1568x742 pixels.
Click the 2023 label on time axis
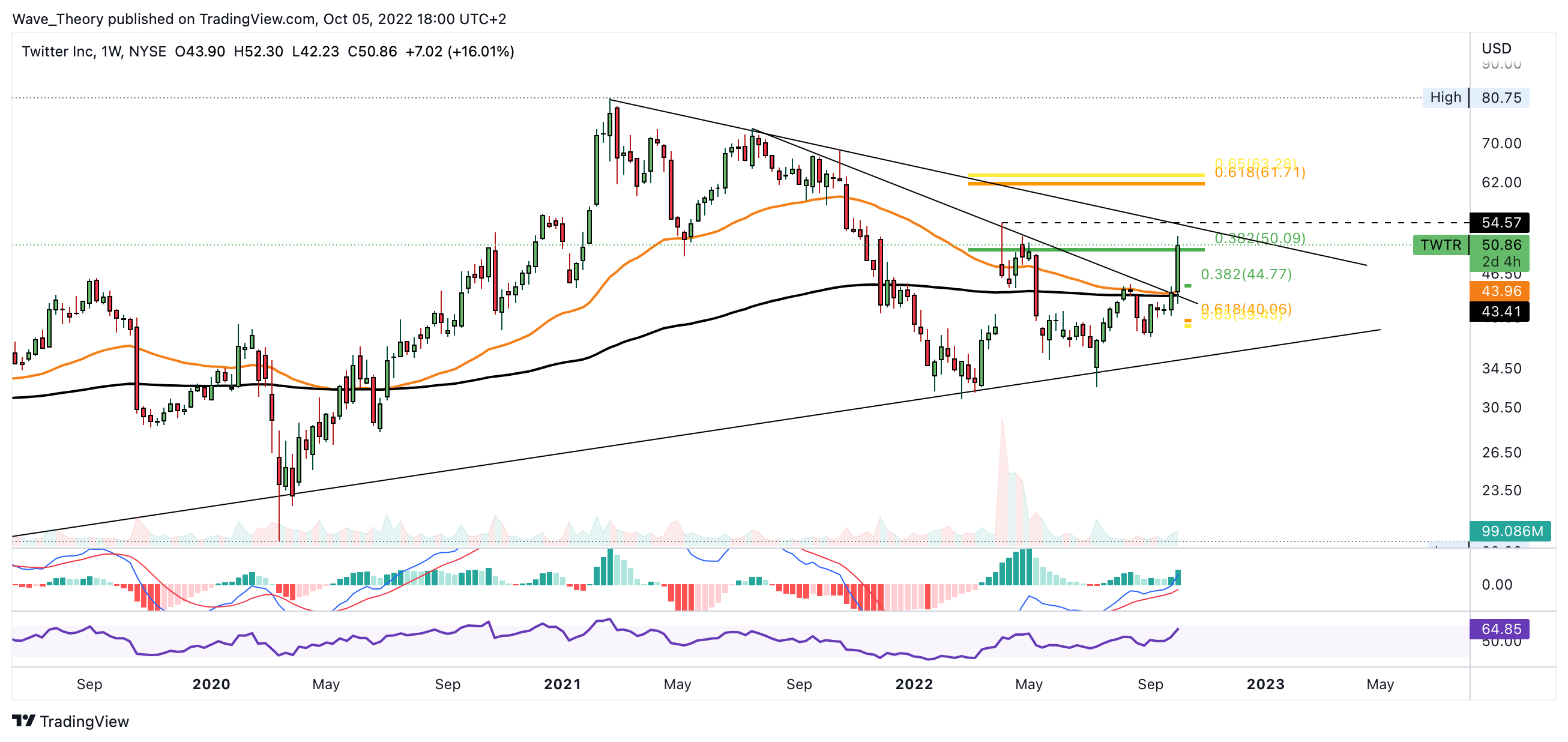(x=1265, y=684)
